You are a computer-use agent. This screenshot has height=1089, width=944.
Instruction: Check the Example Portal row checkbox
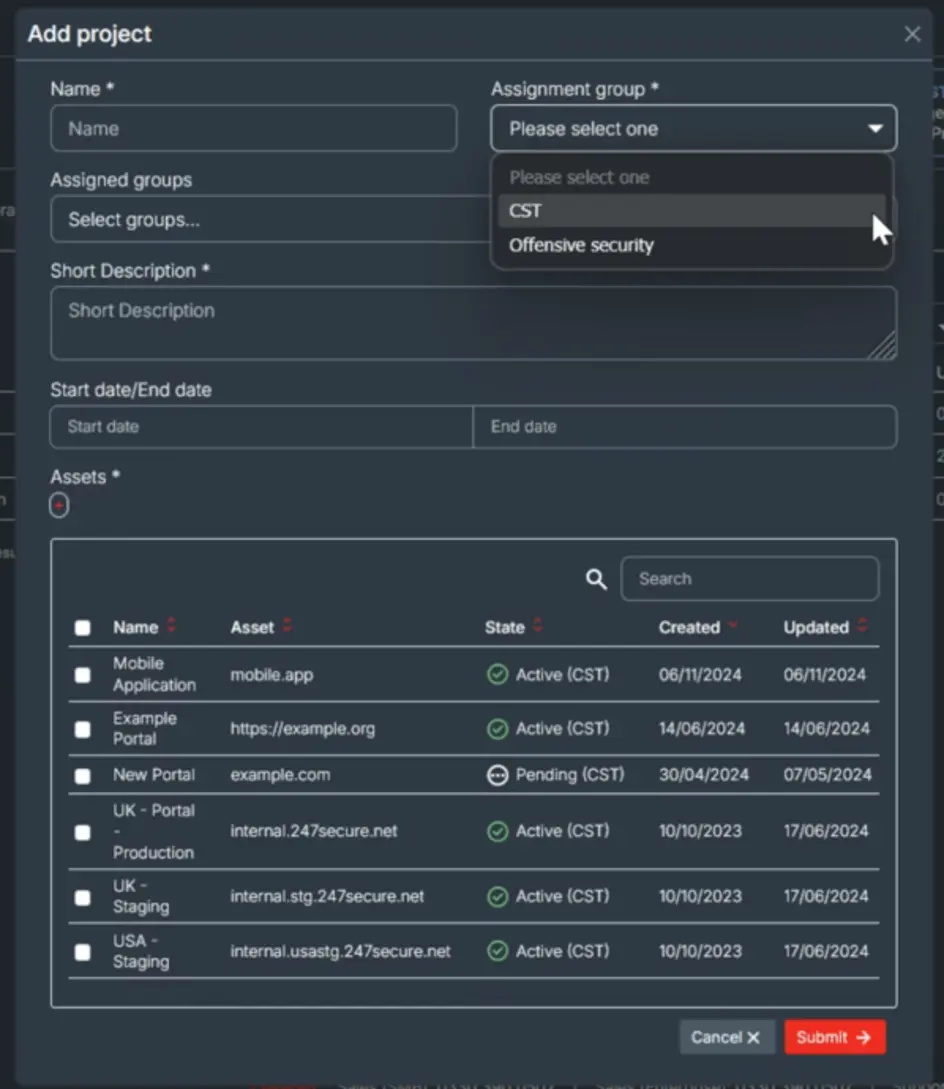(x=83, y=729)
